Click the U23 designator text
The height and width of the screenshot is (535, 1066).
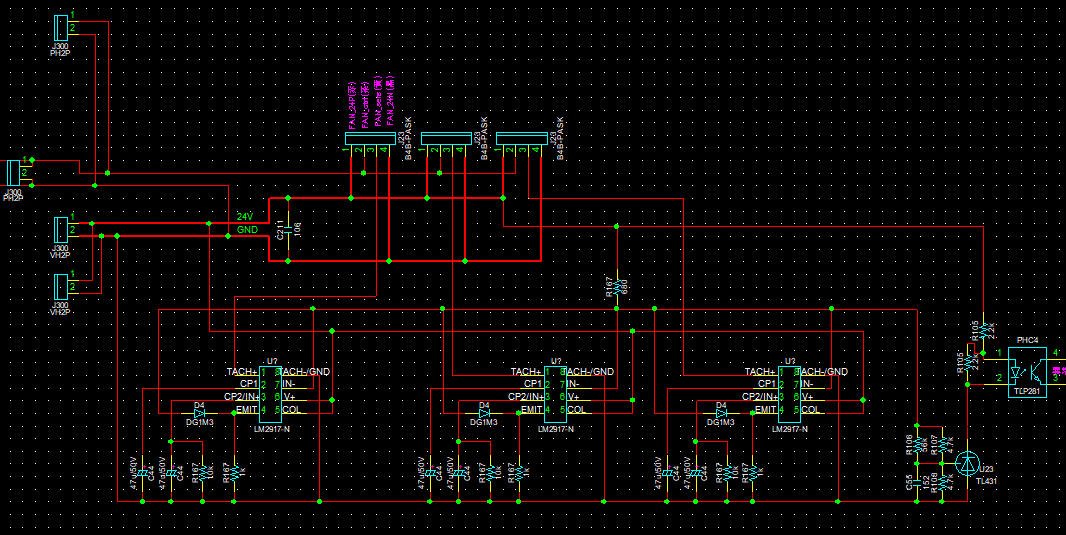point(986,469)
